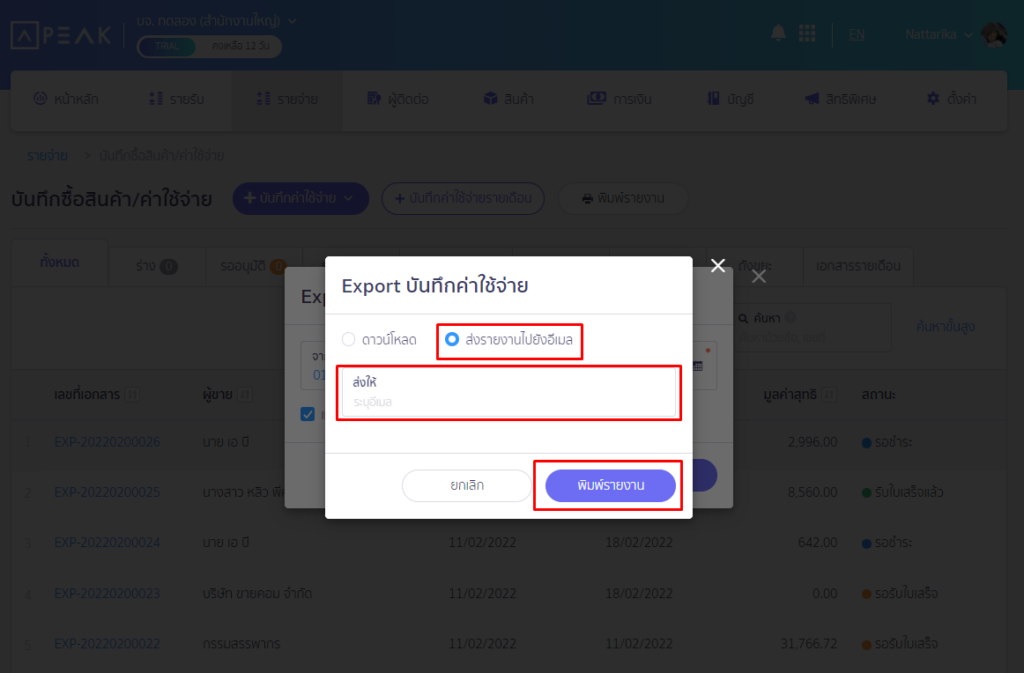
Task: Click the printer icon beside พิมพ์รายงาน in page toolbar
Action: [588, 199]
